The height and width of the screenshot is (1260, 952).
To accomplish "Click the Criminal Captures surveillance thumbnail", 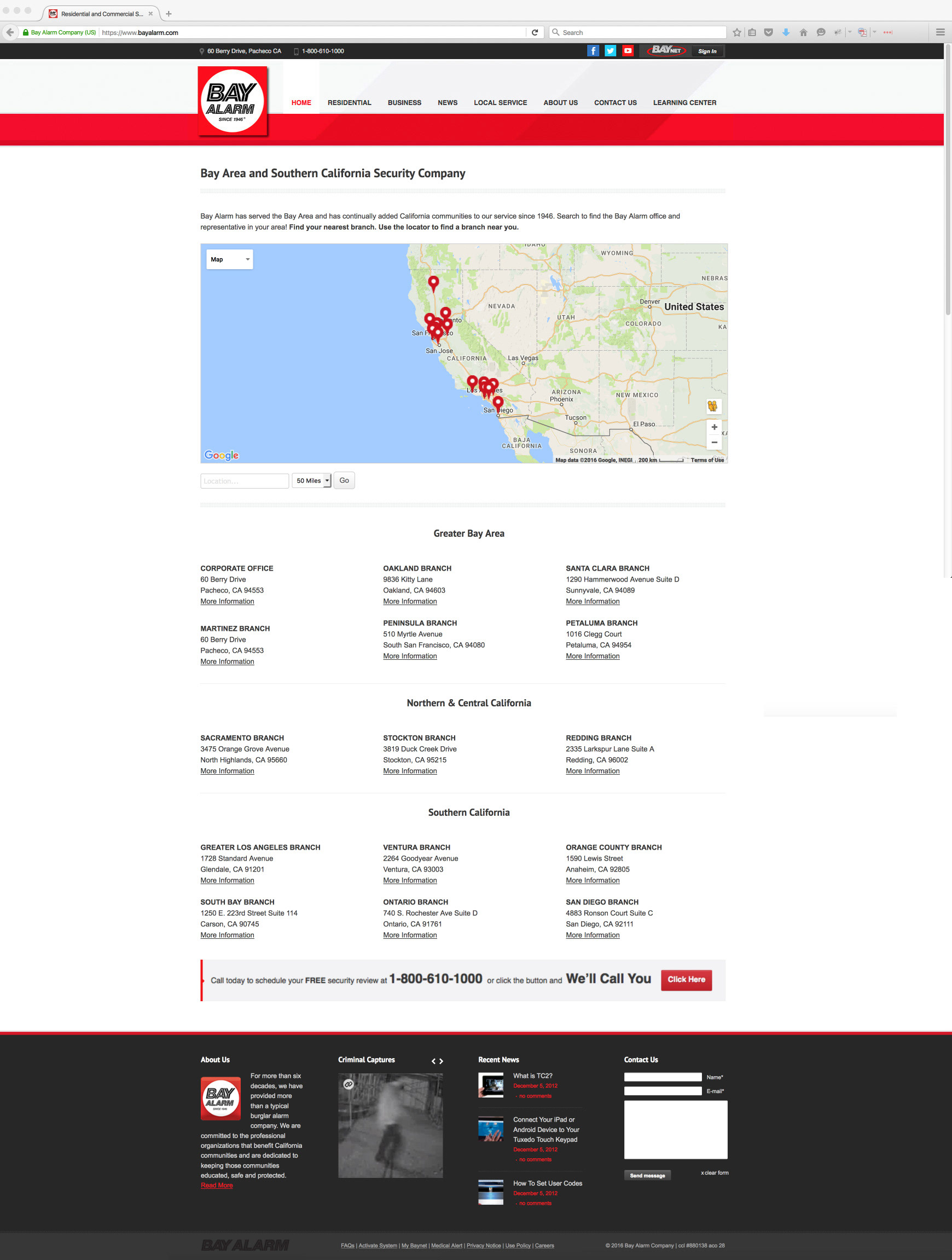I will (x=390, y=1125).
